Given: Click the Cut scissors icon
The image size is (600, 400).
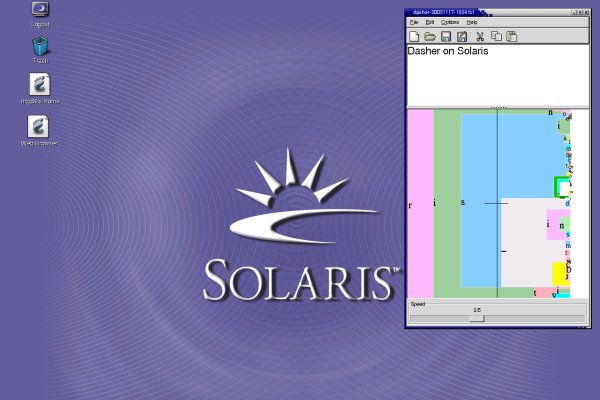Looking at the screenshot, I should [x=480, y=37].
